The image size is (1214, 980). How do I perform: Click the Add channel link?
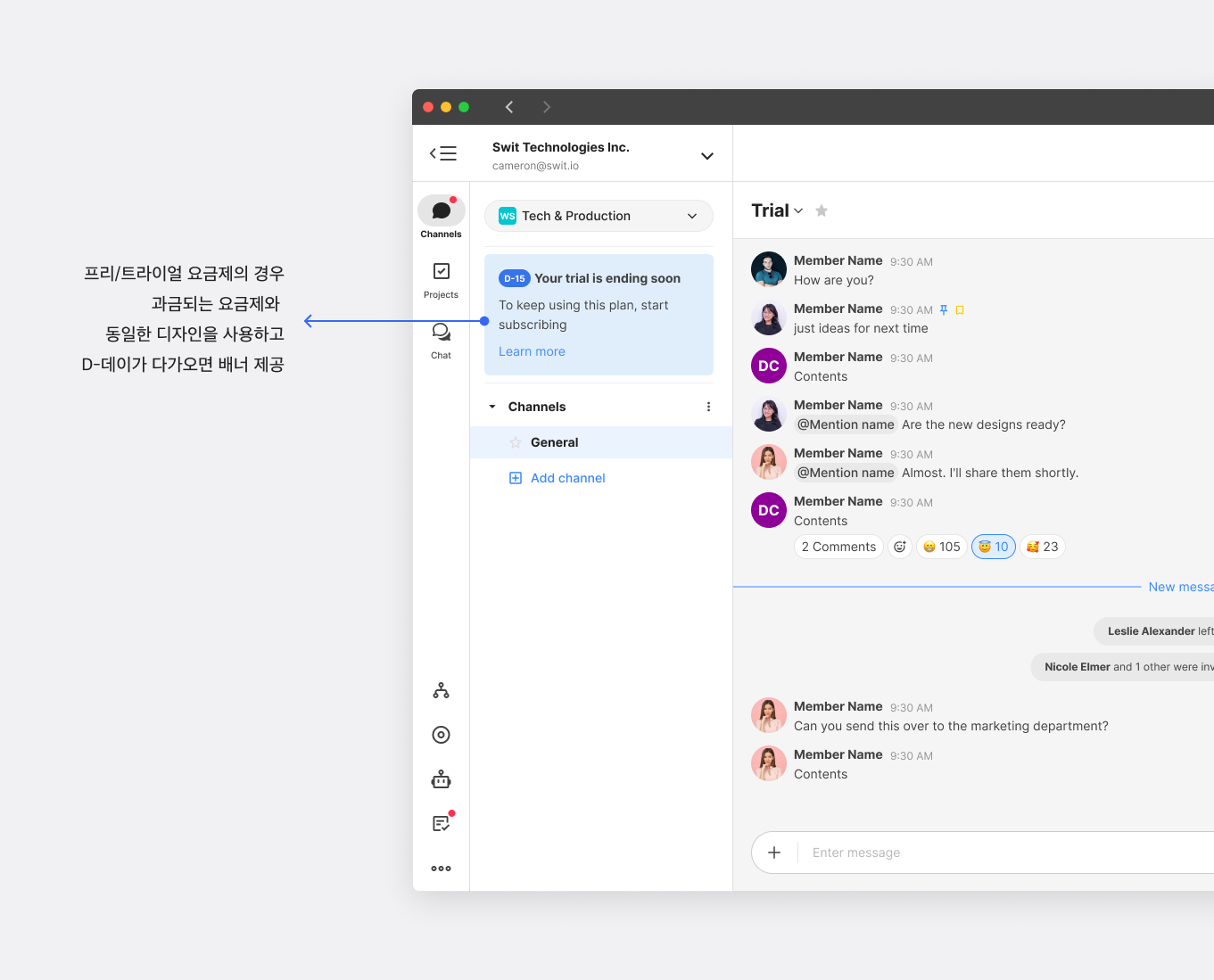pos(567,478)
